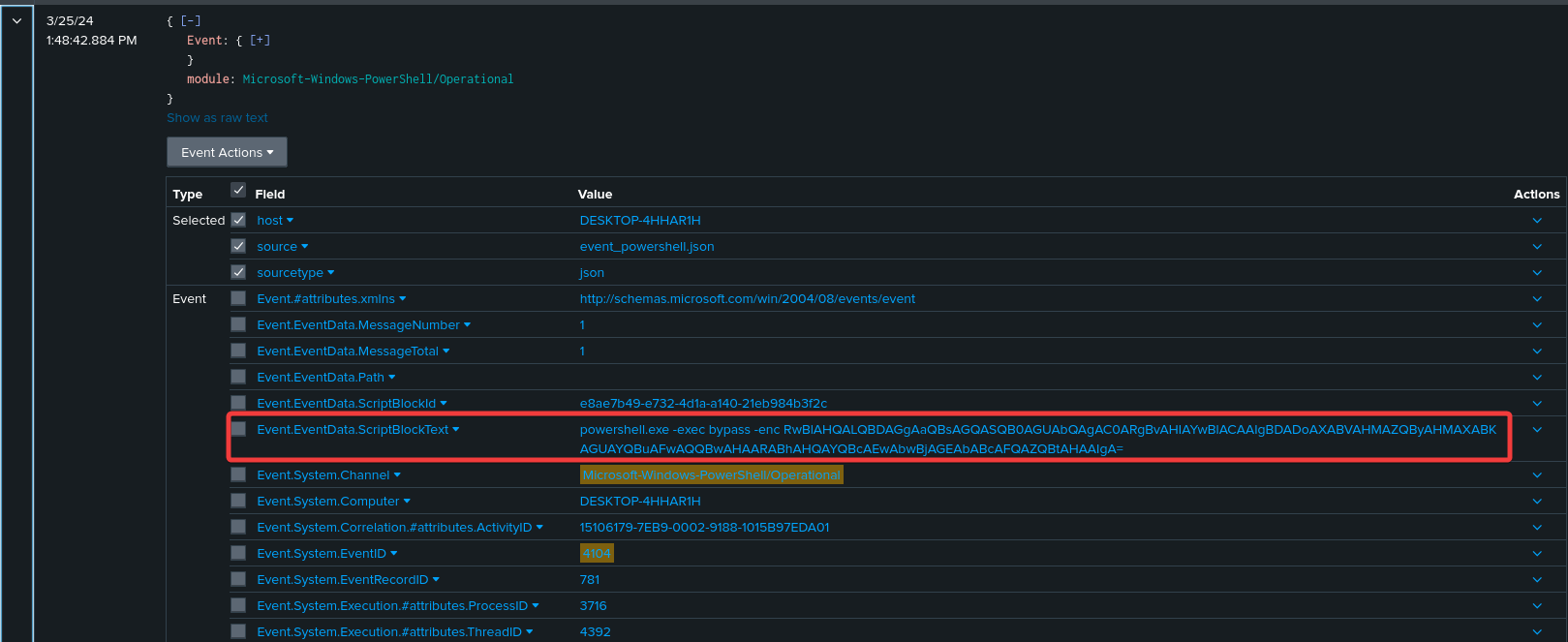The height and width of the screenshot is (642, 1568).
Task: Check the Event.EventData.Path checkbox
Action: pyautogui.click(x=238, y=377)
